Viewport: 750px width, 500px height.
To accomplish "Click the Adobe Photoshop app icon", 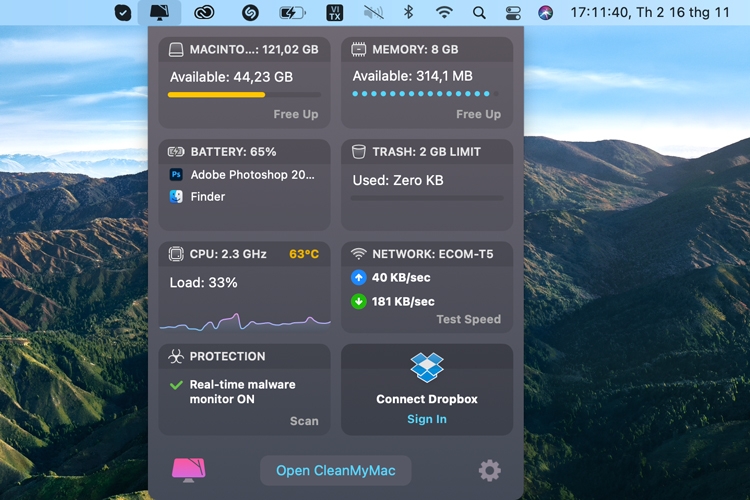I will 176,175.
